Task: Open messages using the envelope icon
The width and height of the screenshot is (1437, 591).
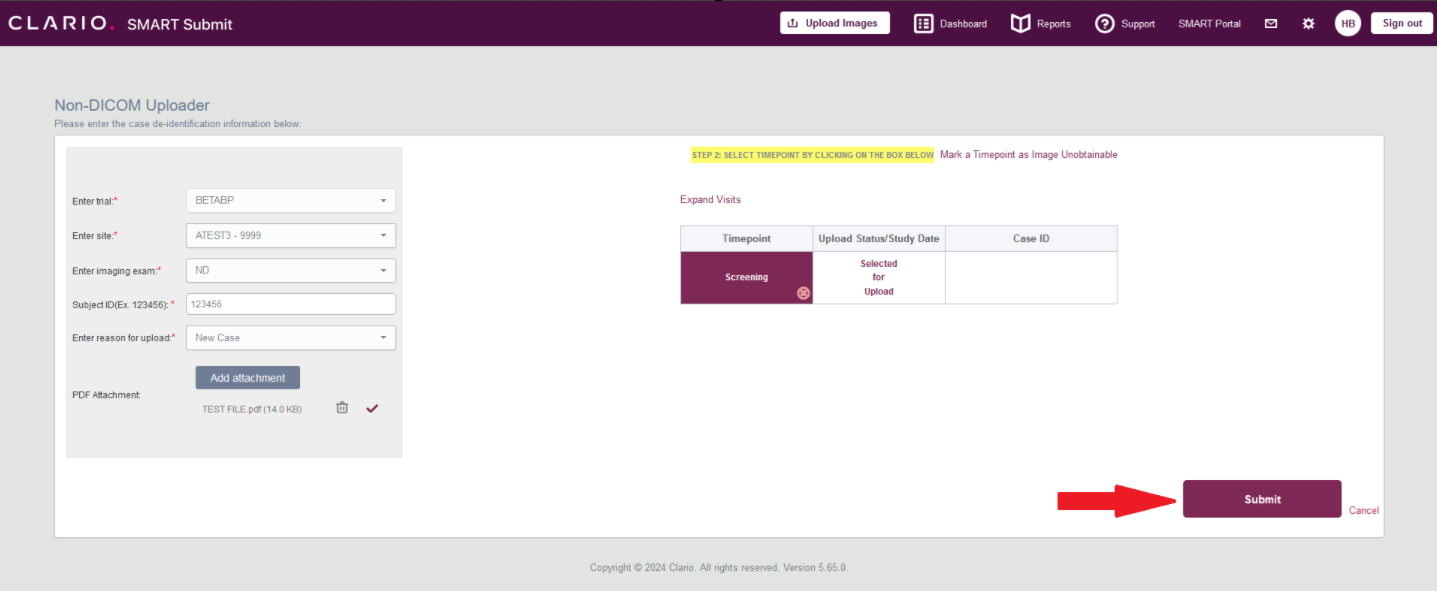Action: coord(1270,22)
